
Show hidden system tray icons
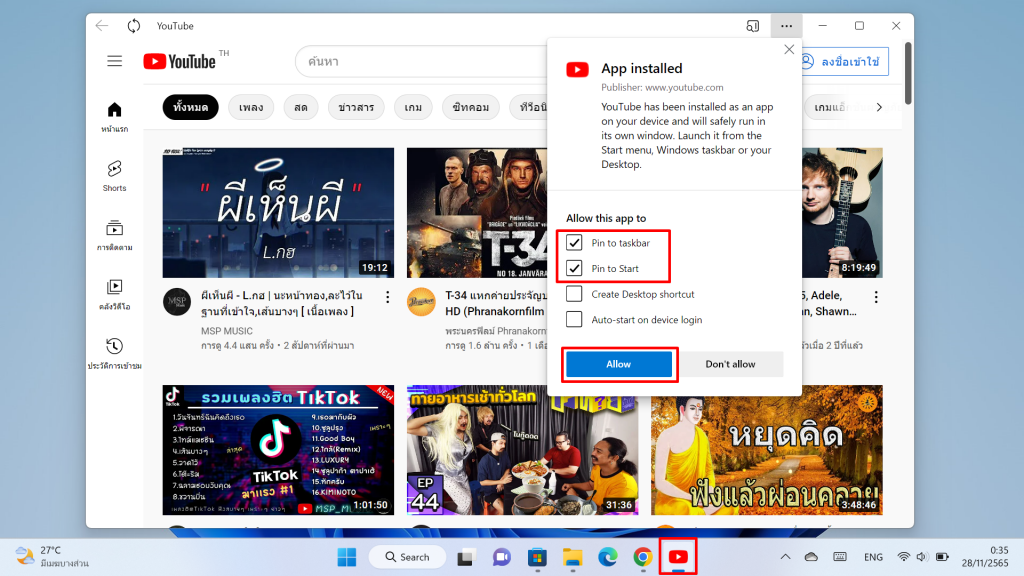click(x=785, y=557)
